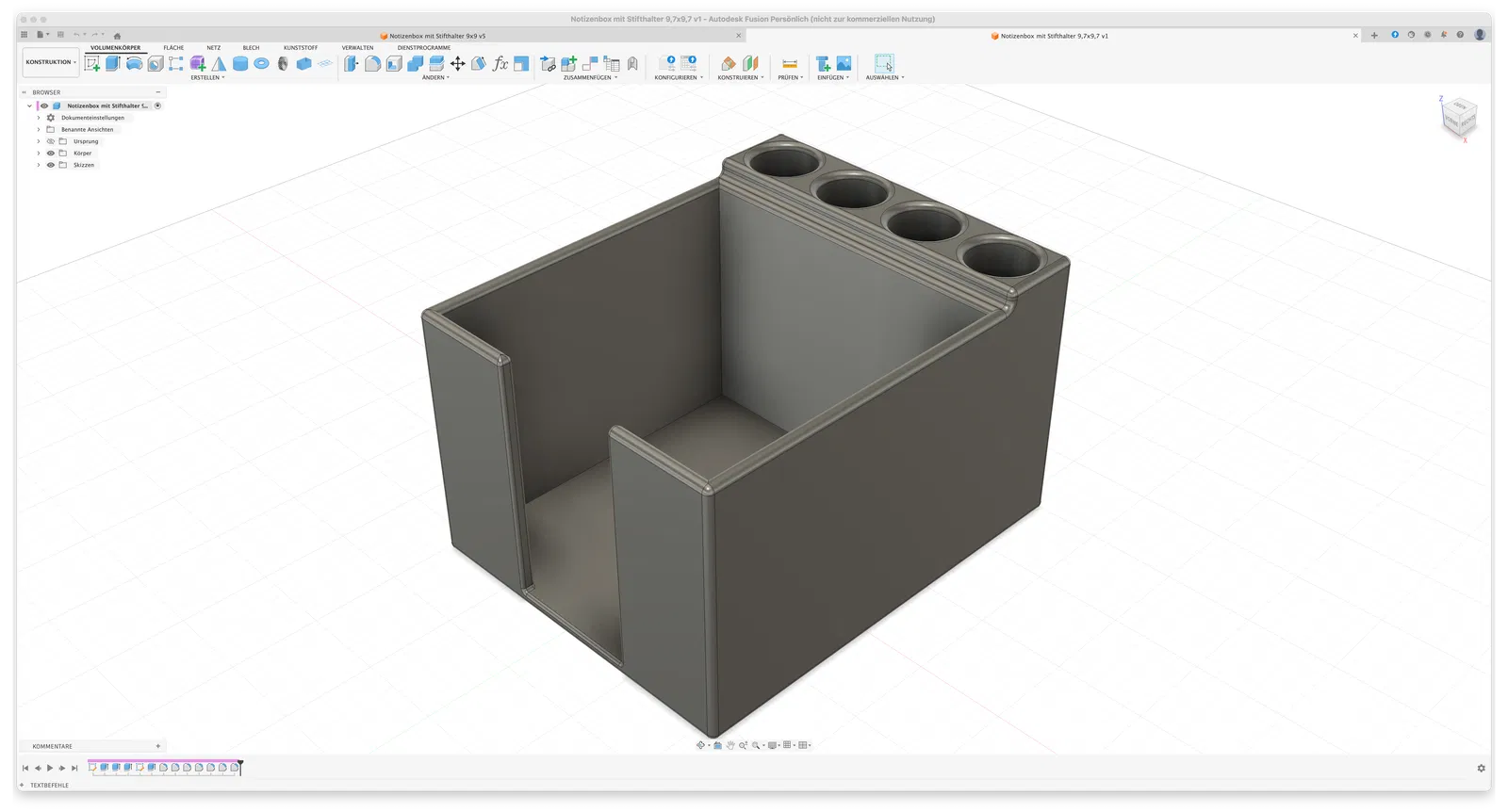Expand the Textbefehle panel
This screenshot has height=812, width=1508.
tap(22, 785)
